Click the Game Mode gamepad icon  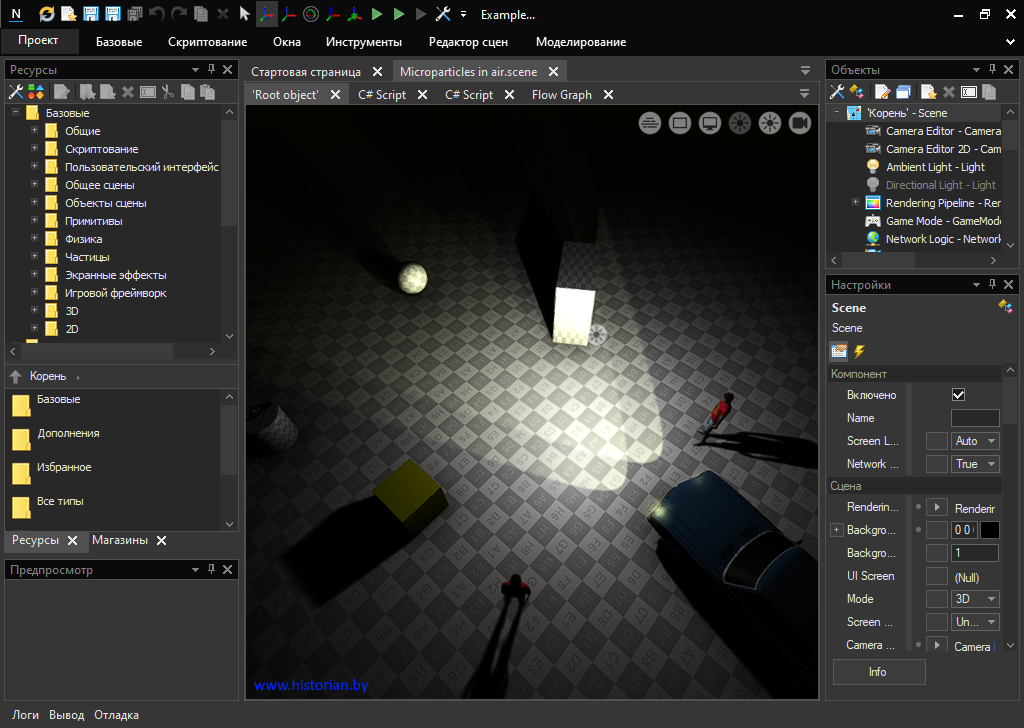pos(873,221)
